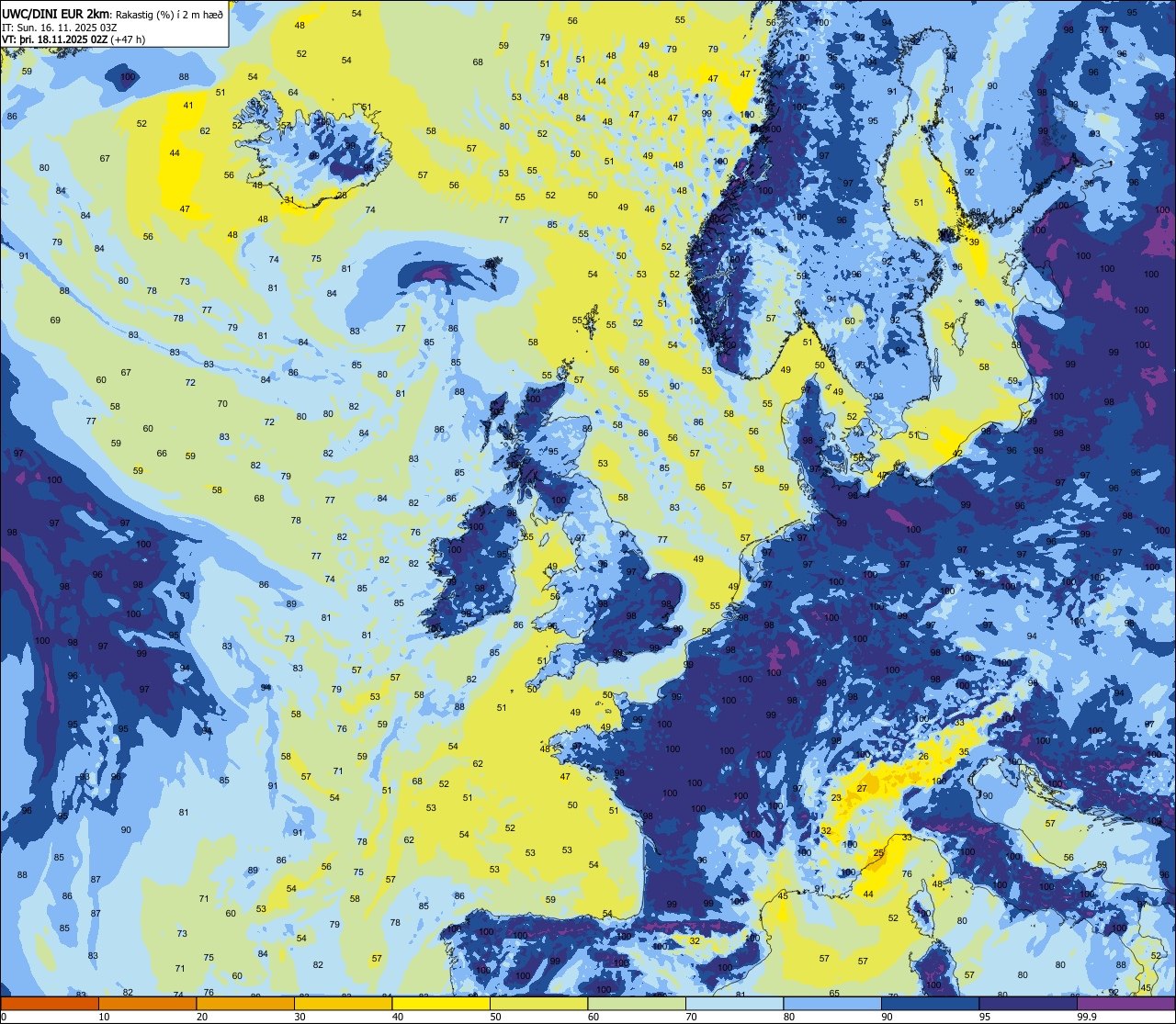
Task: Click the legend color segment between 60 and 70
Action: coord(637,1003)
